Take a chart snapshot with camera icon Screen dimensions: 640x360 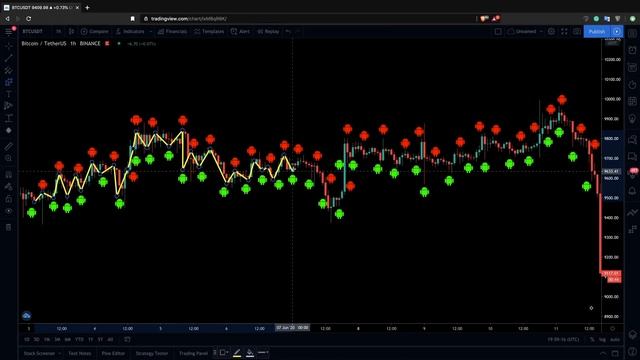coord(577,31)
